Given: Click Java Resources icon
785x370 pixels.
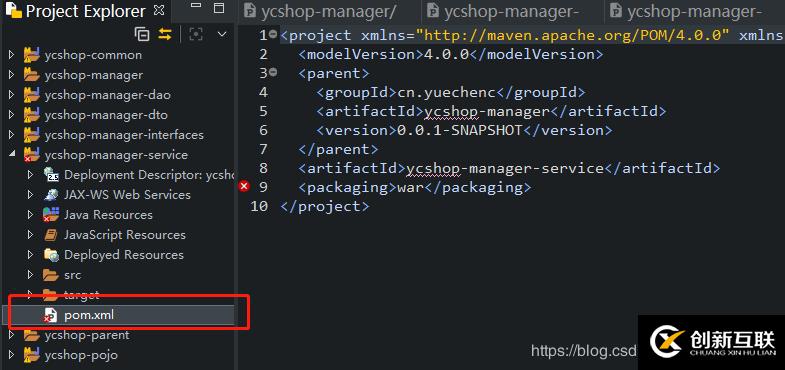Looking at the screenshot, I should tap(51, 215).
